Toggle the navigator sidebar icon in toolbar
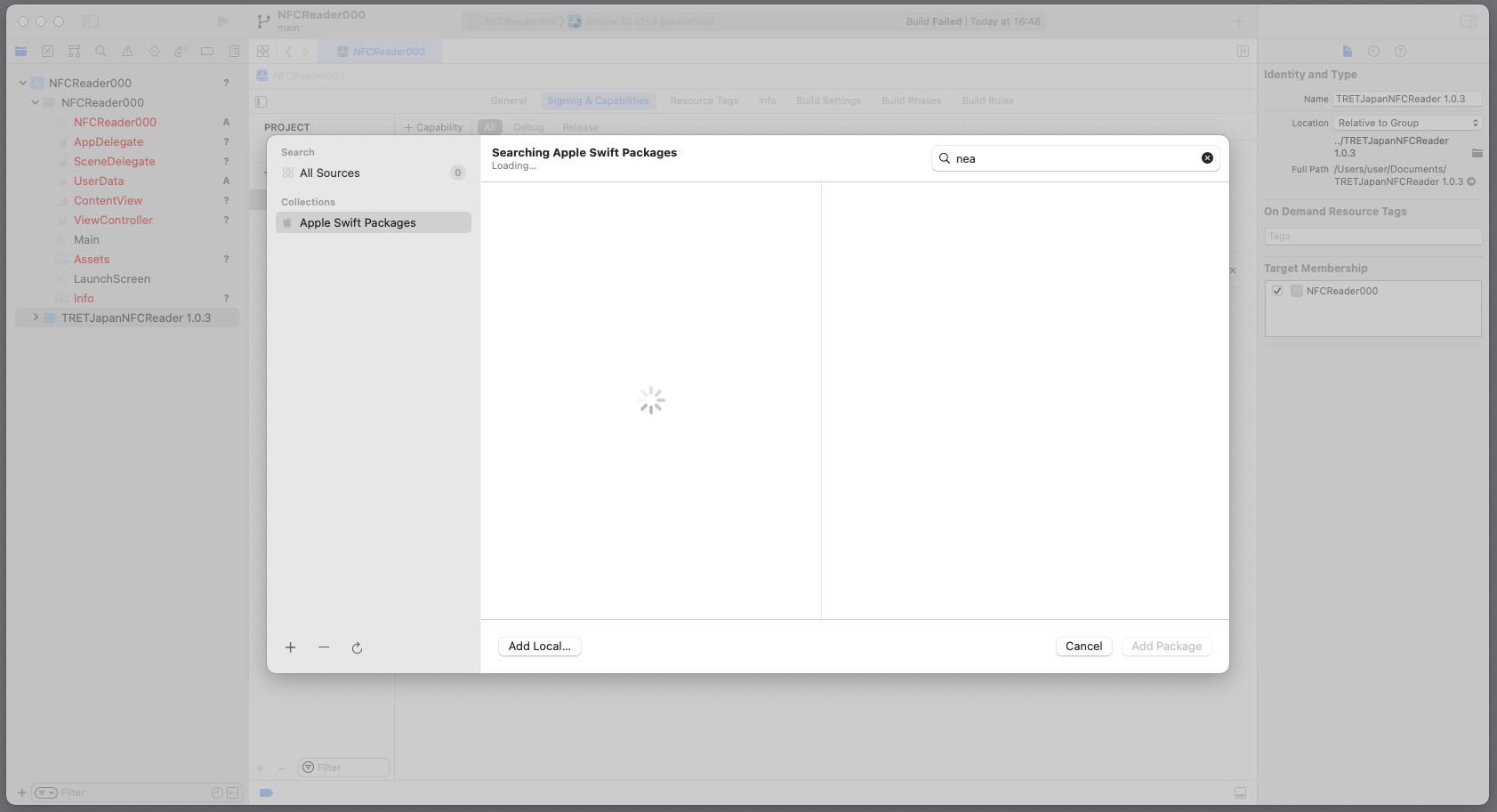 pyautogui.click(x=91, y=20)
